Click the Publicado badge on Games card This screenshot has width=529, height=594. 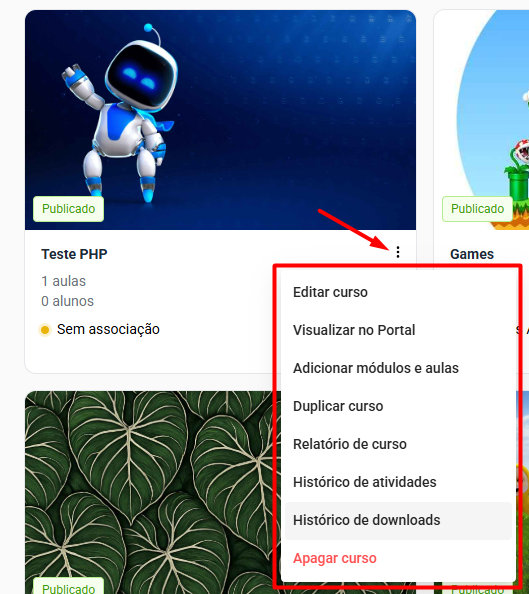[477, 209]
